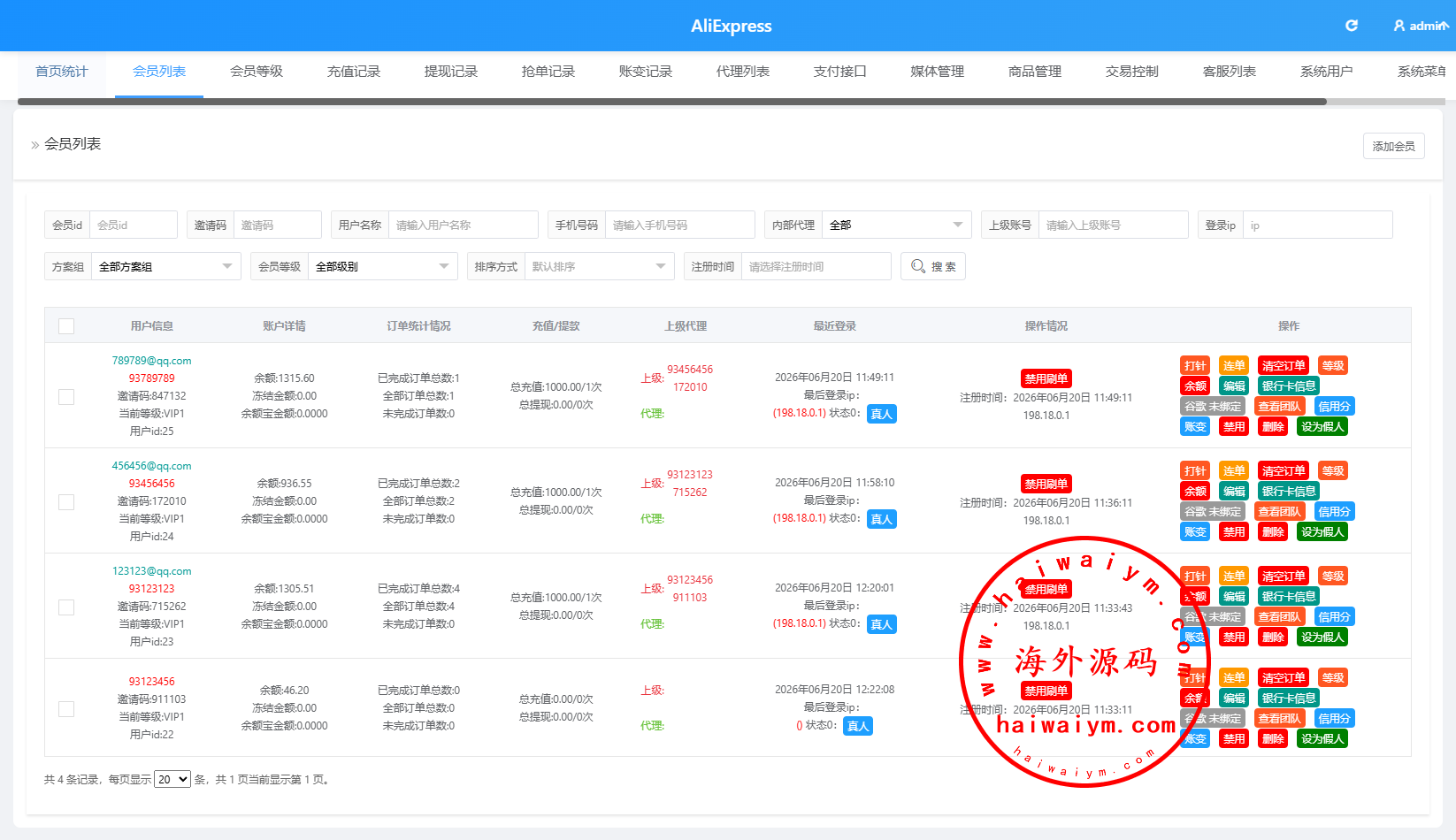Toggle the select-all checkbox in the table header
Viewport: 1456px width, 840px height.
point(66,326)
